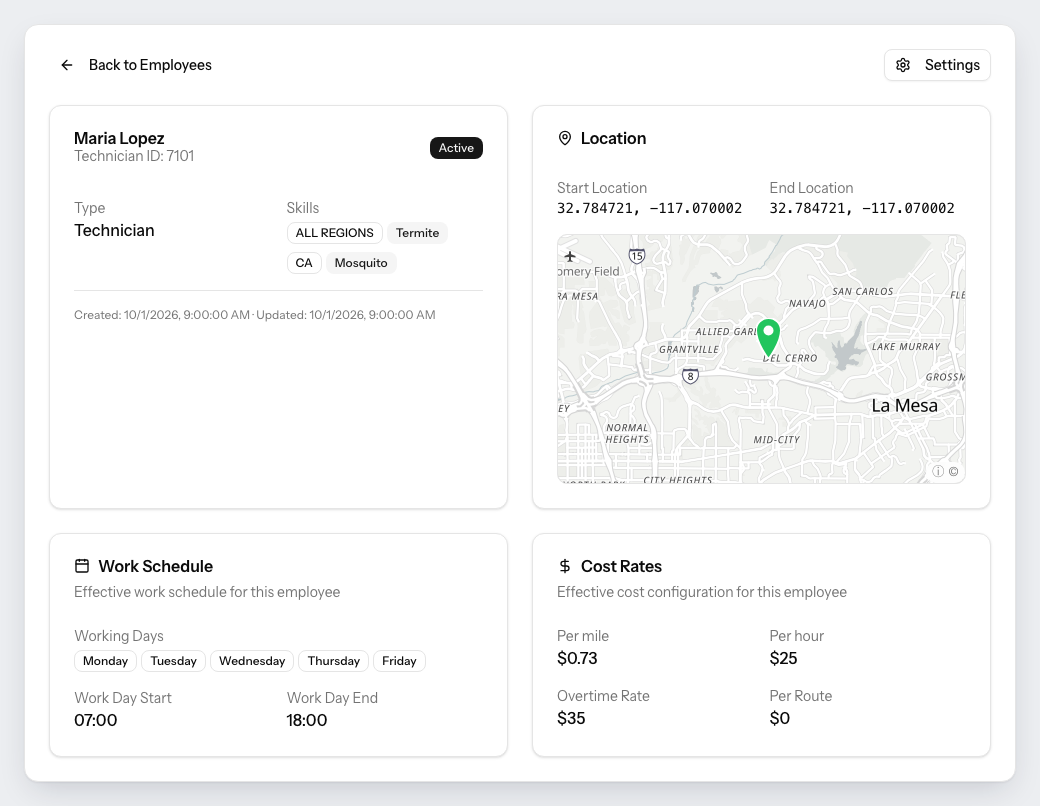The image size is (1040, 806).
Task: Click the MID-CITY label on map
Action: pos(777,439)
